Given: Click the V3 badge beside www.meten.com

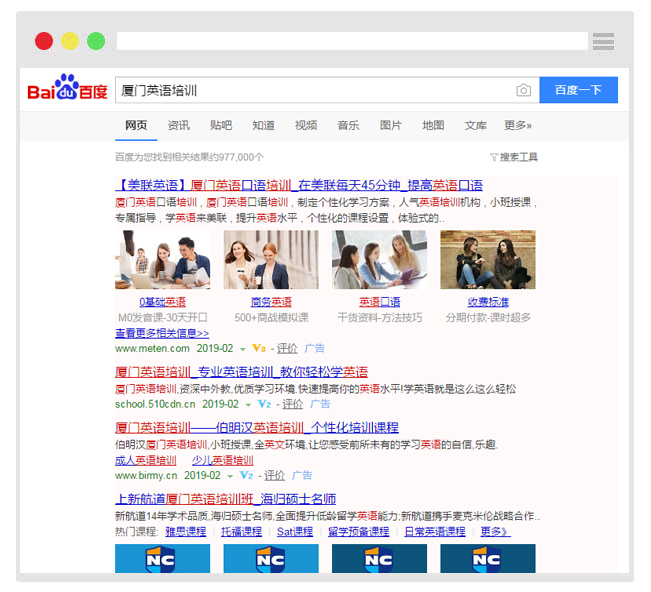Looking at the screenshot, I should tap(259, 348).
